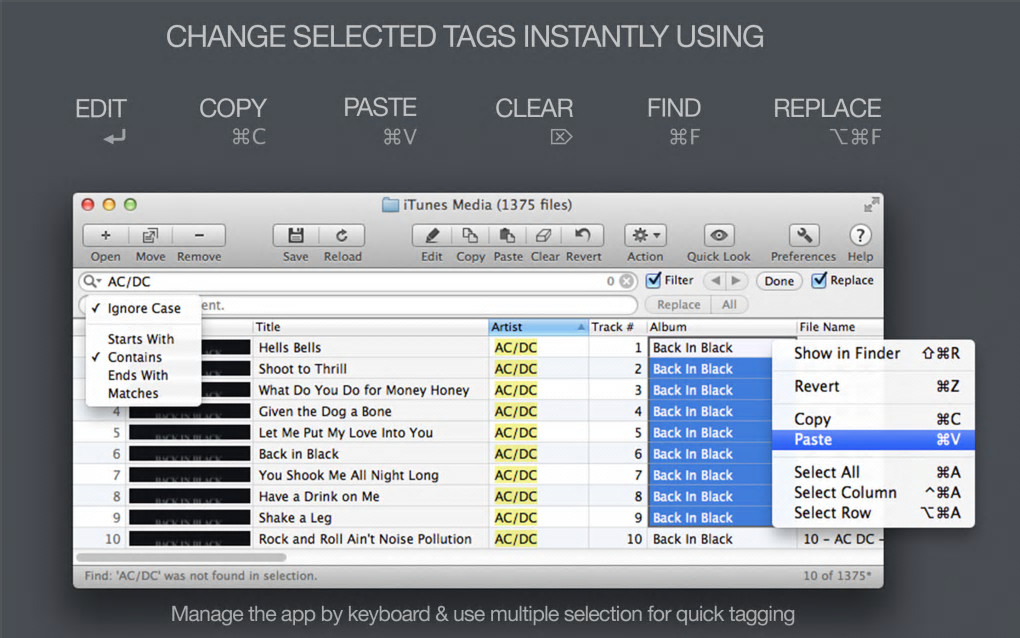Choose Select All in the context menu

pos(874,472)
